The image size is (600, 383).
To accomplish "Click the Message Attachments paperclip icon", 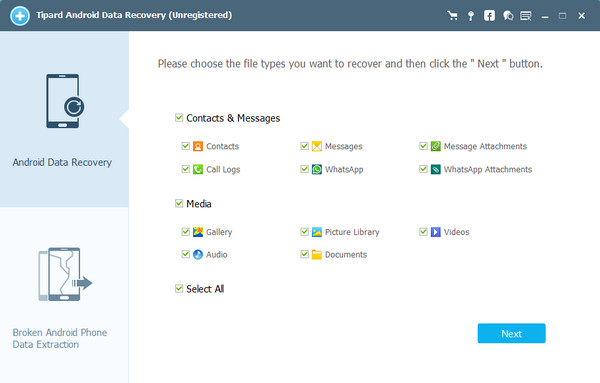I will (435, 146).
